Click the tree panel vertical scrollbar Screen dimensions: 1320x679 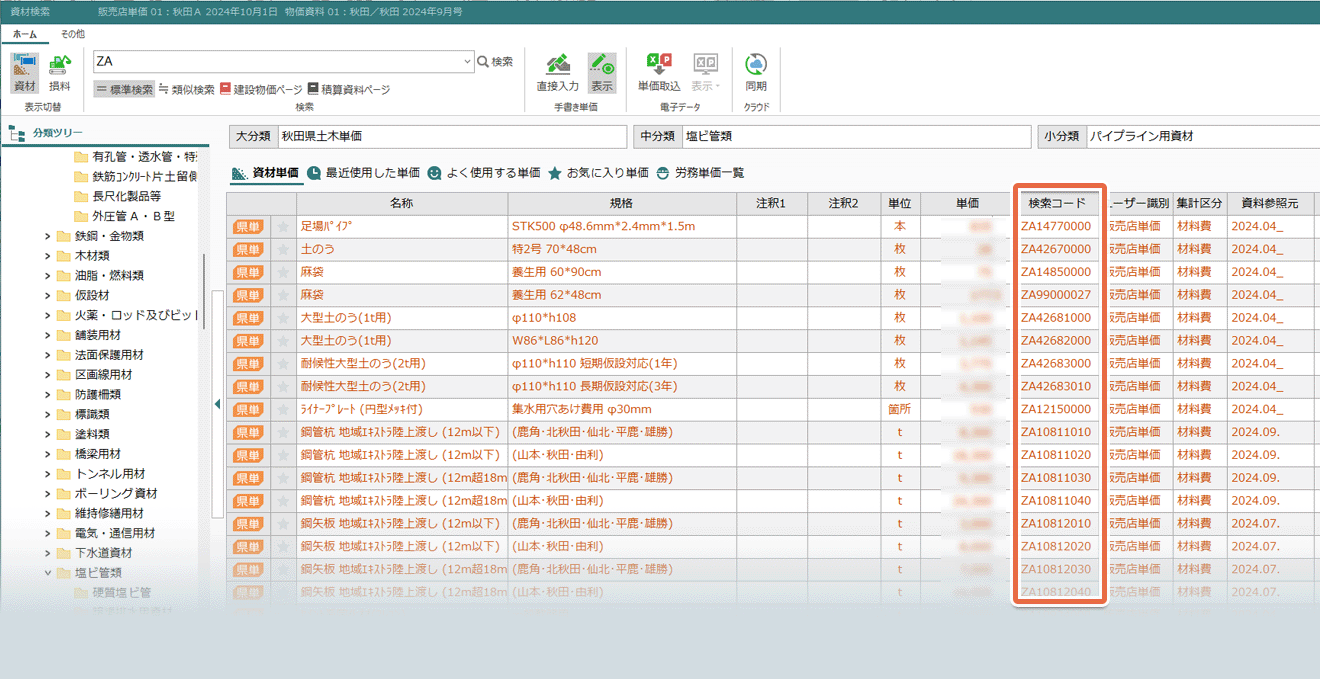pyautogui.click(x=203, y=290)
